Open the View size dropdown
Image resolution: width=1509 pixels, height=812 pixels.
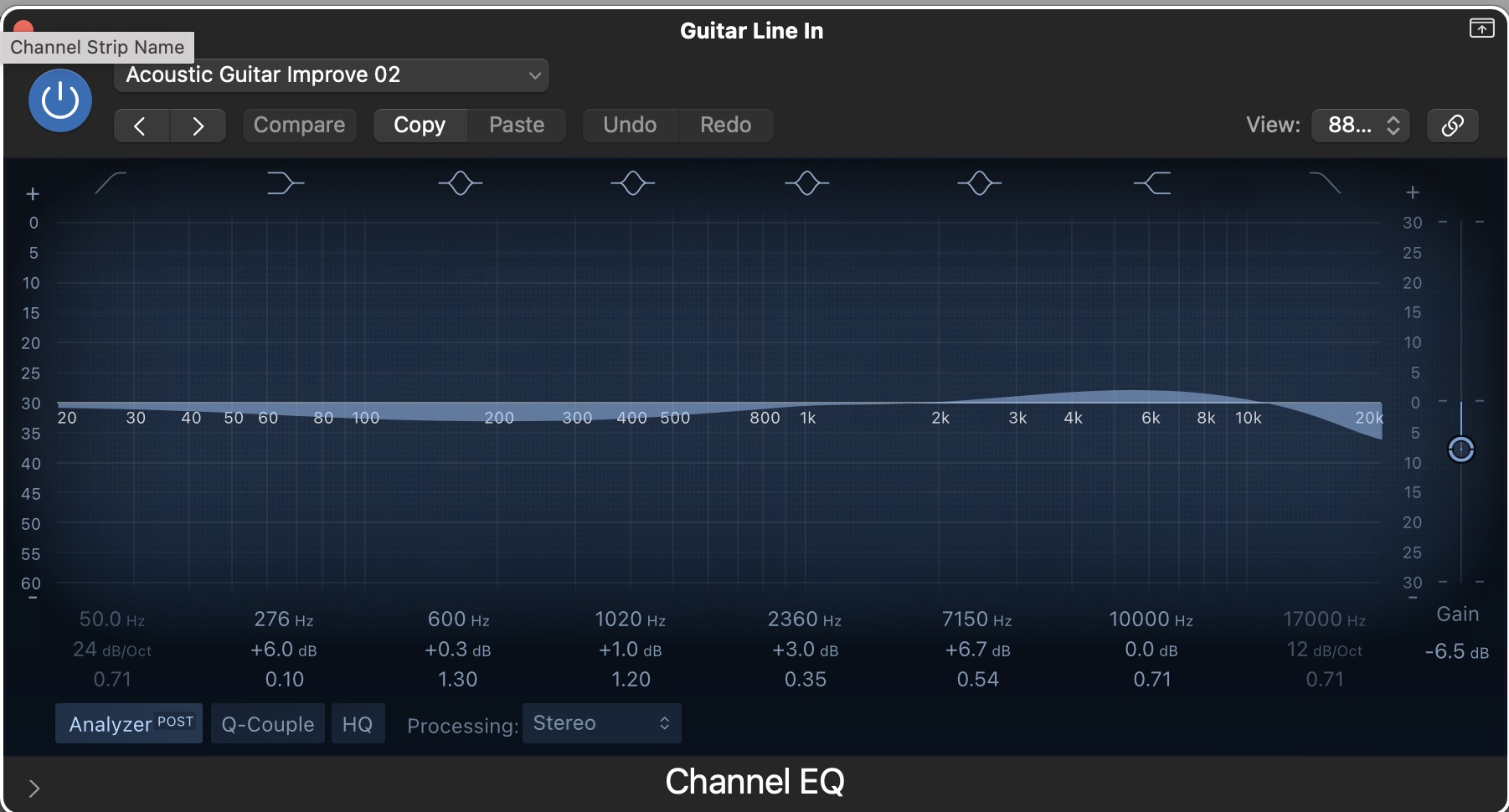pos(1361,126)
